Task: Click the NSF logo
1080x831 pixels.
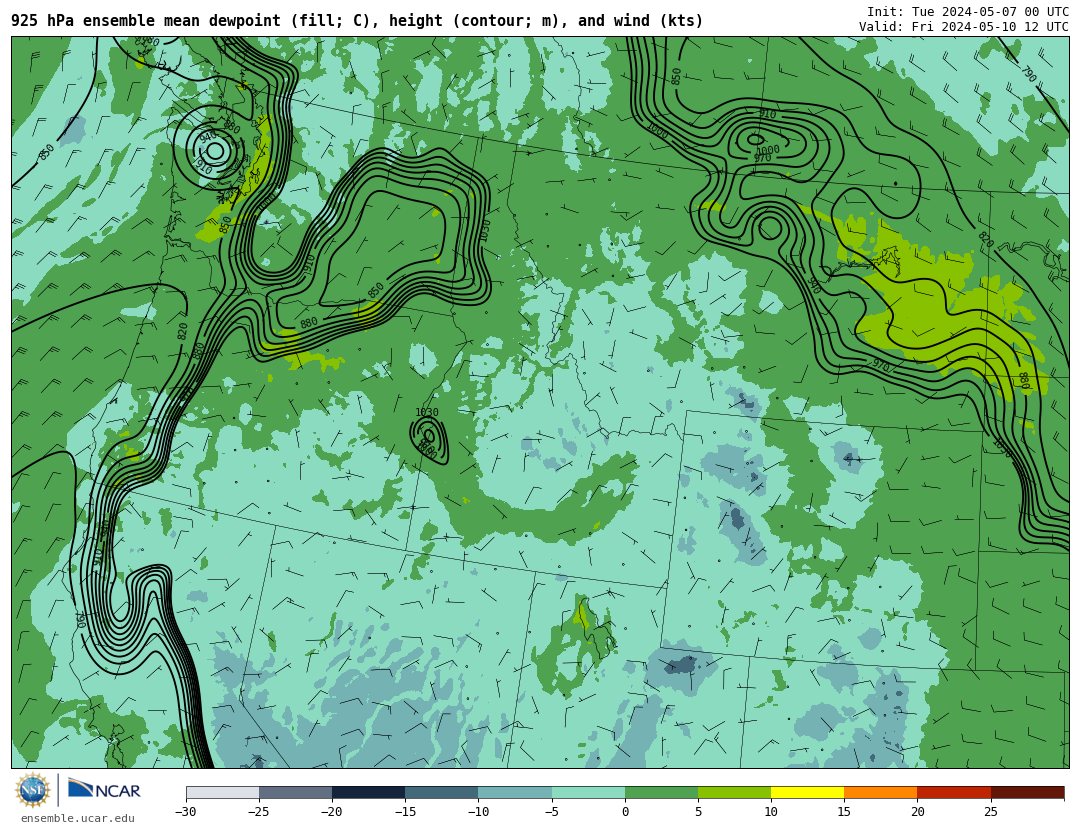Action: click(x=33, y=790)
